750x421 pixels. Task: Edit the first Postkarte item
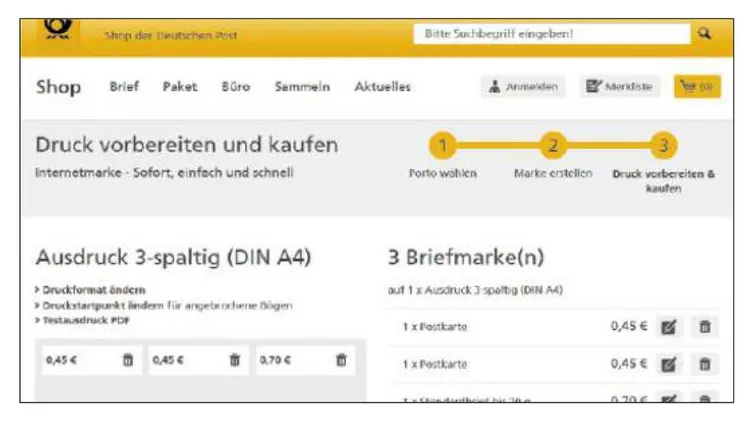pyautogui.click(x=669, y=327)
